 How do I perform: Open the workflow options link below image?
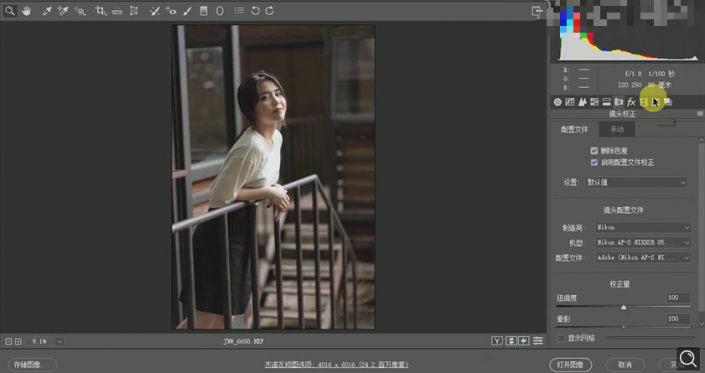tap(336, 364)
